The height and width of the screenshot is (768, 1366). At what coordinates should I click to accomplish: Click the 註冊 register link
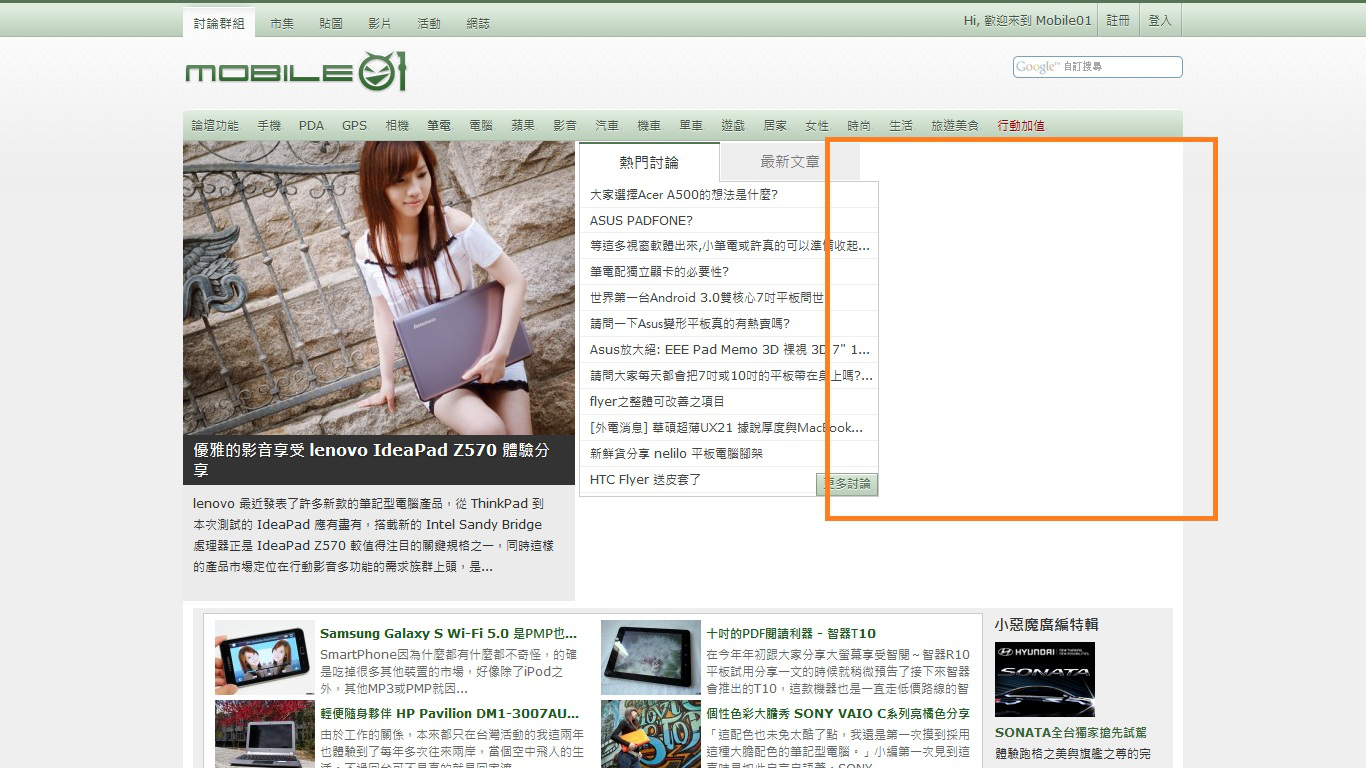pyautogui.click(x=1118, y=20)
